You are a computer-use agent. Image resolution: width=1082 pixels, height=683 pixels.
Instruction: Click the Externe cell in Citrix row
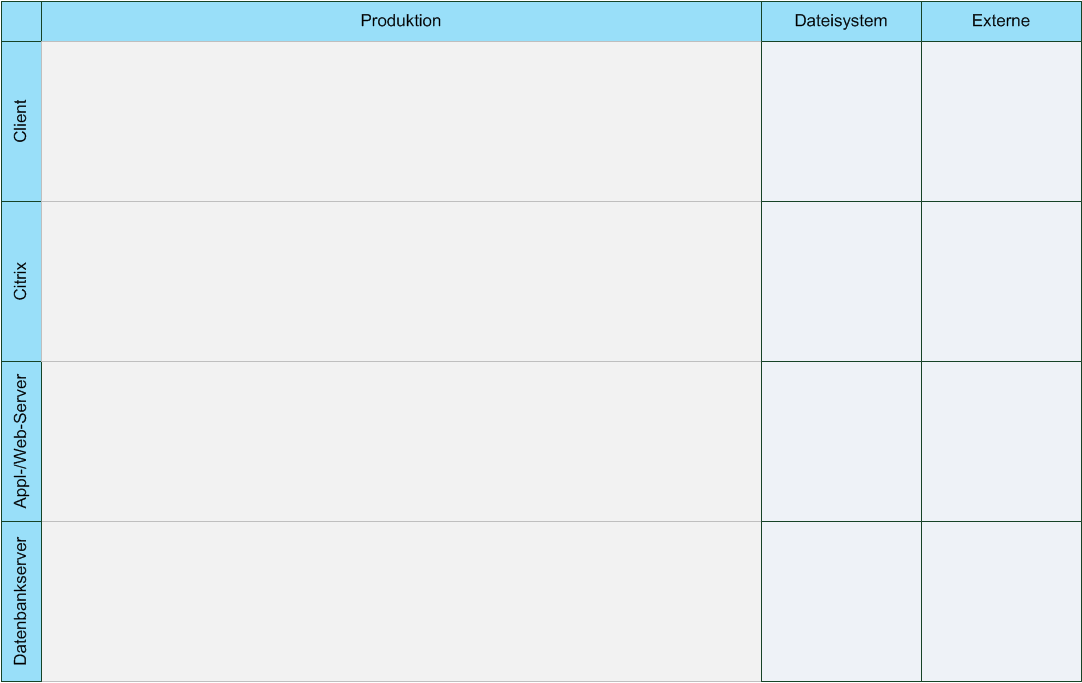pyautogui.click(x=1000, y=281)
